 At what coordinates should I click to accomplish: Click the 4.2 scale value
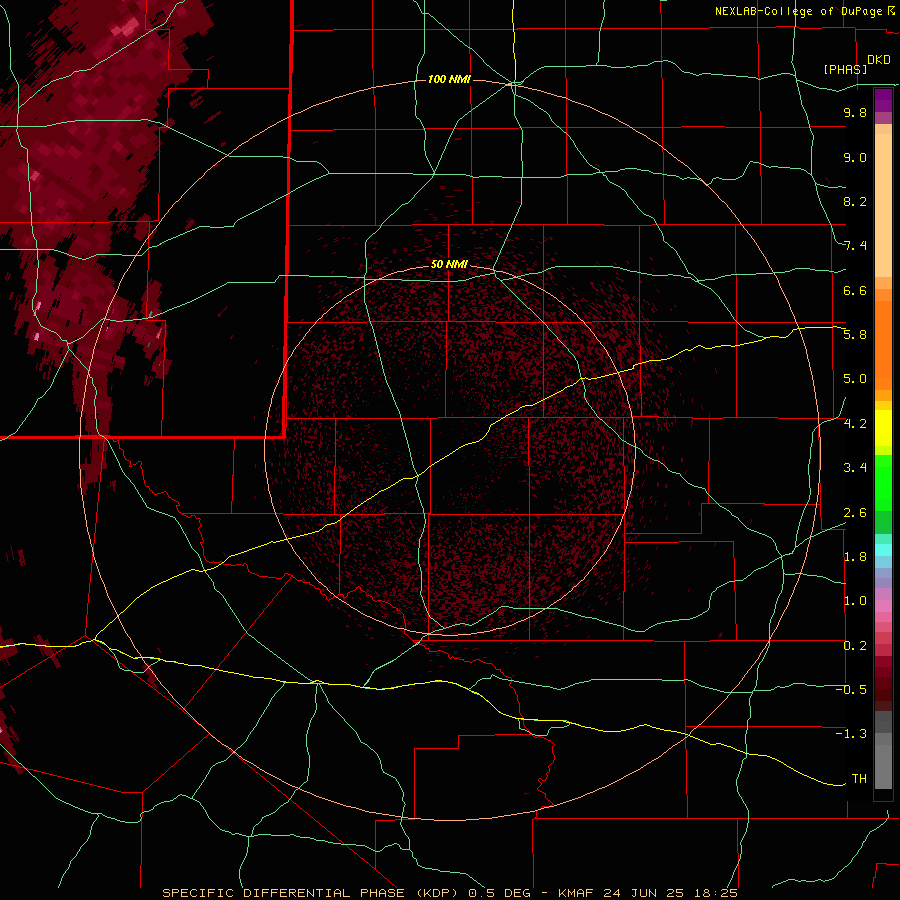[855, 424]
